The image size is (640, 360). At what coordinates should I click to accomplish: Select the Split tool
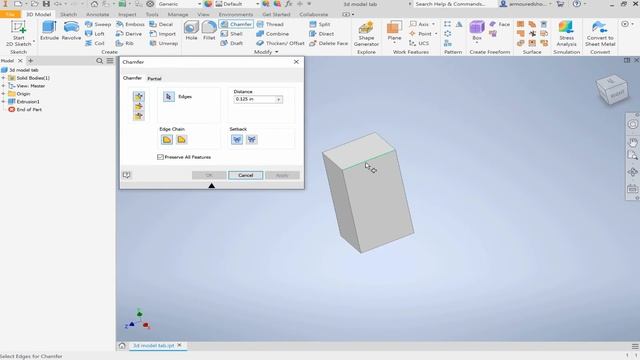tap(320, 24)
